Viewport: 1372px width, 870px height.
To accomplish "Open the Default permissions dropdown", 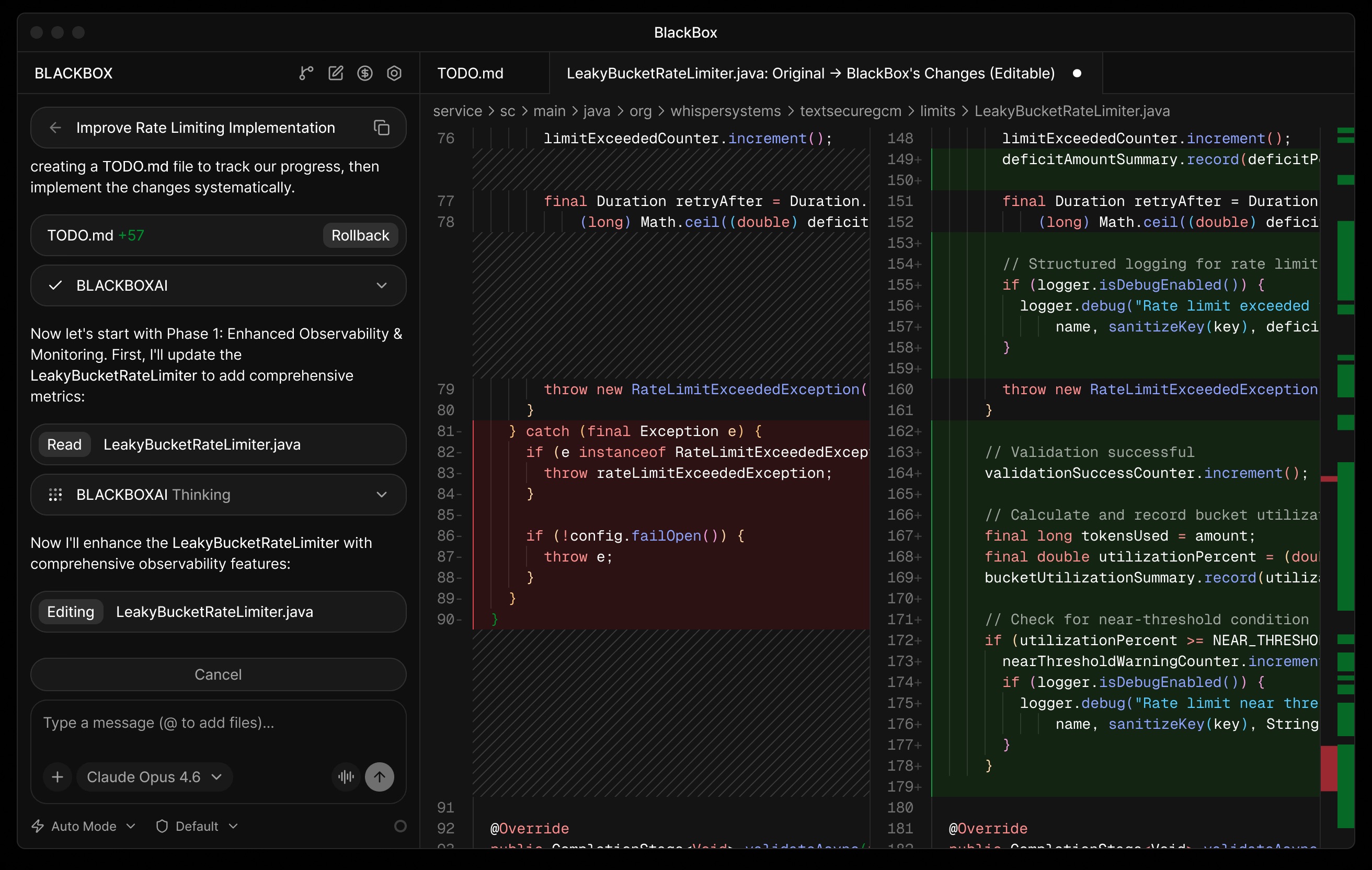I will [197, 826].
